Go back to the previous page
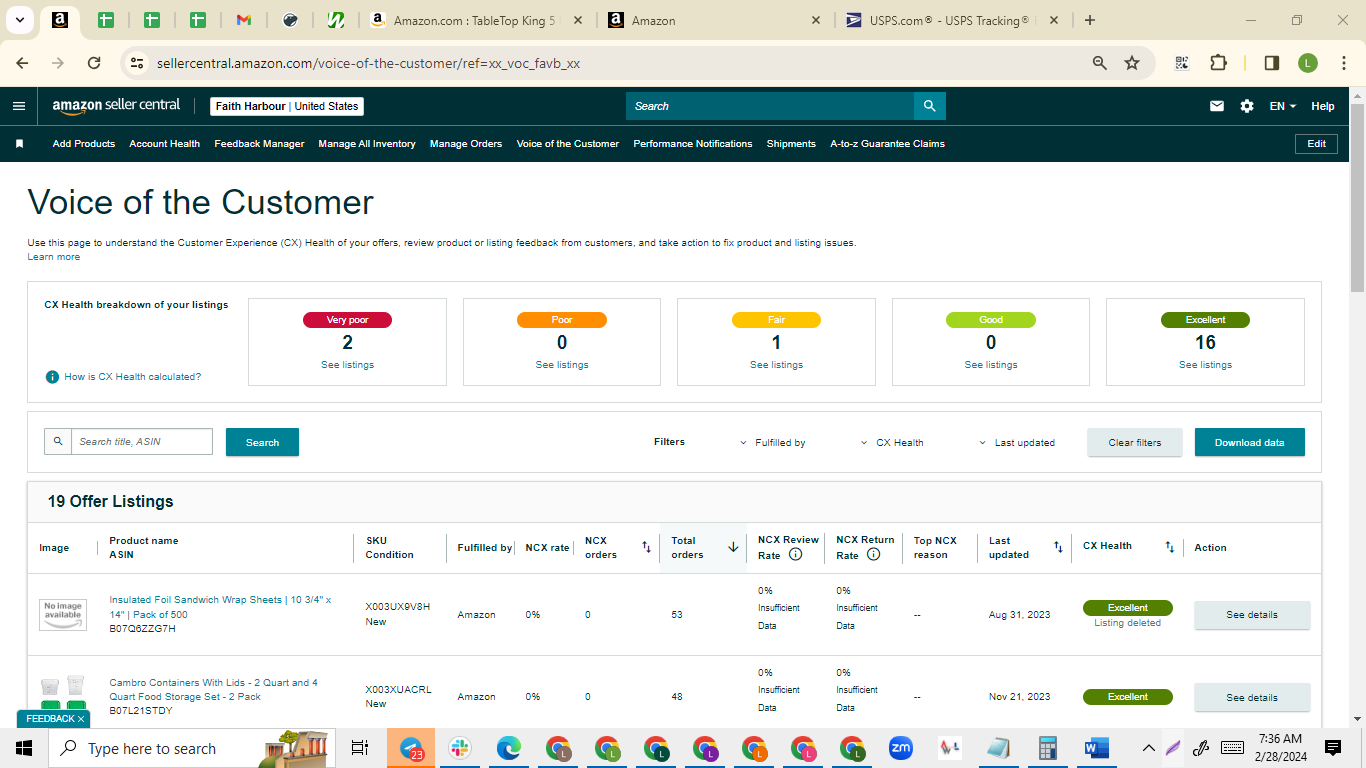1366x768 pixels. 22,63
